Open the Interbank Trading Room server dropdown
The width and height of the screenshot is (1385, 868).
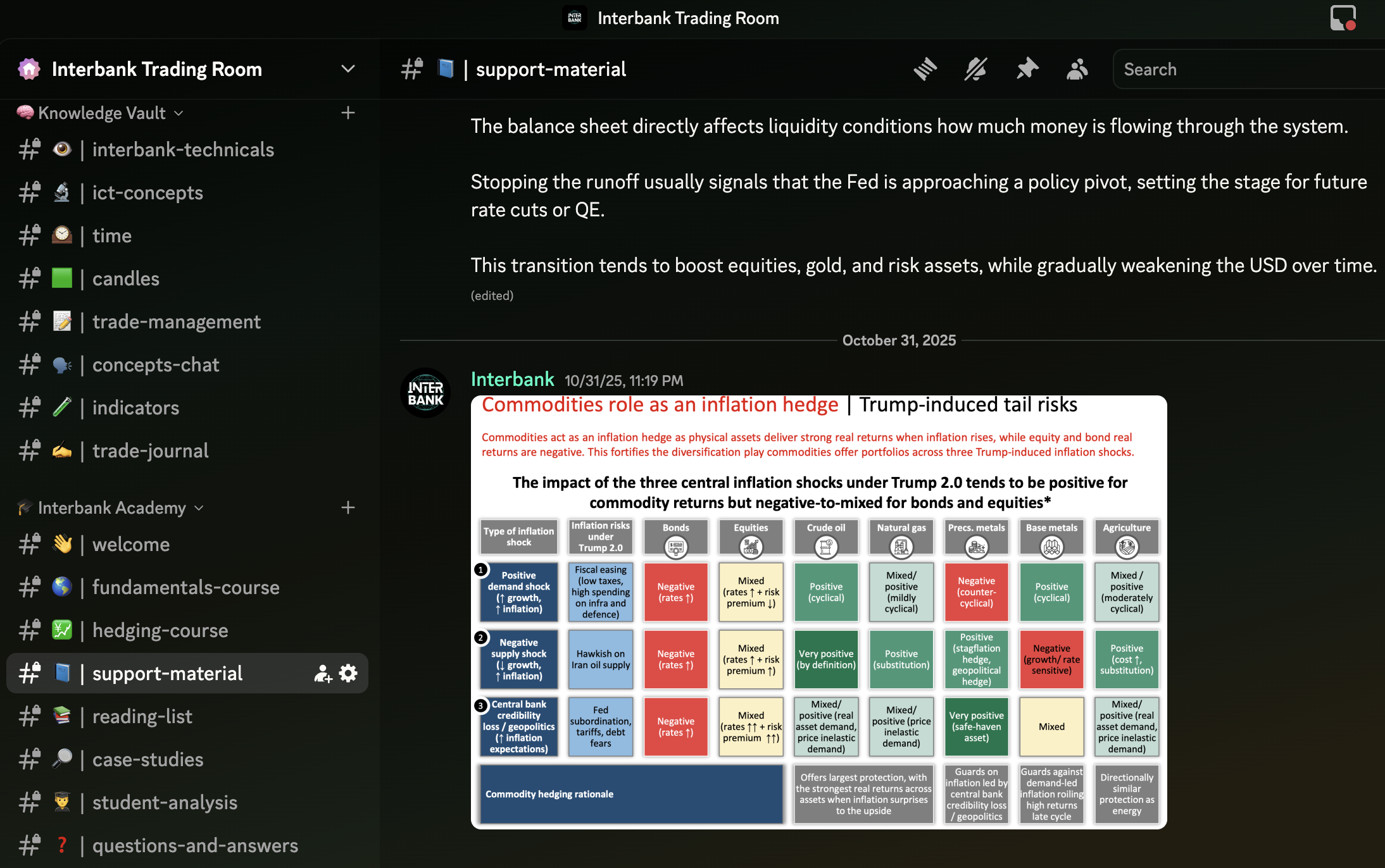(348, 69)
